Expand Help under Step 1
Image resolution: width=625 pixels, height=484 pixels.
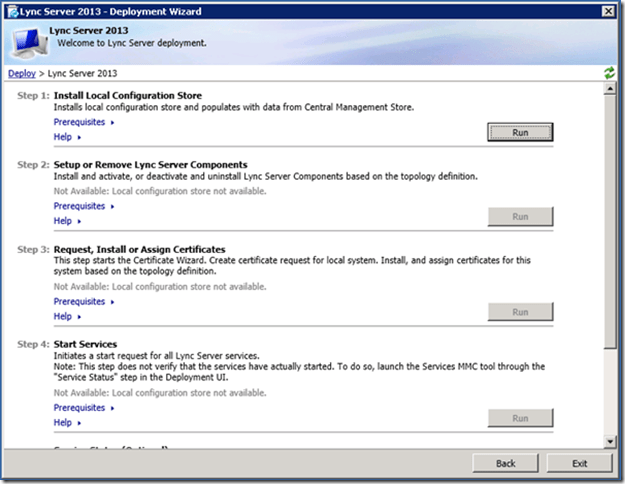pyautogui.click(x=65, y=137)
